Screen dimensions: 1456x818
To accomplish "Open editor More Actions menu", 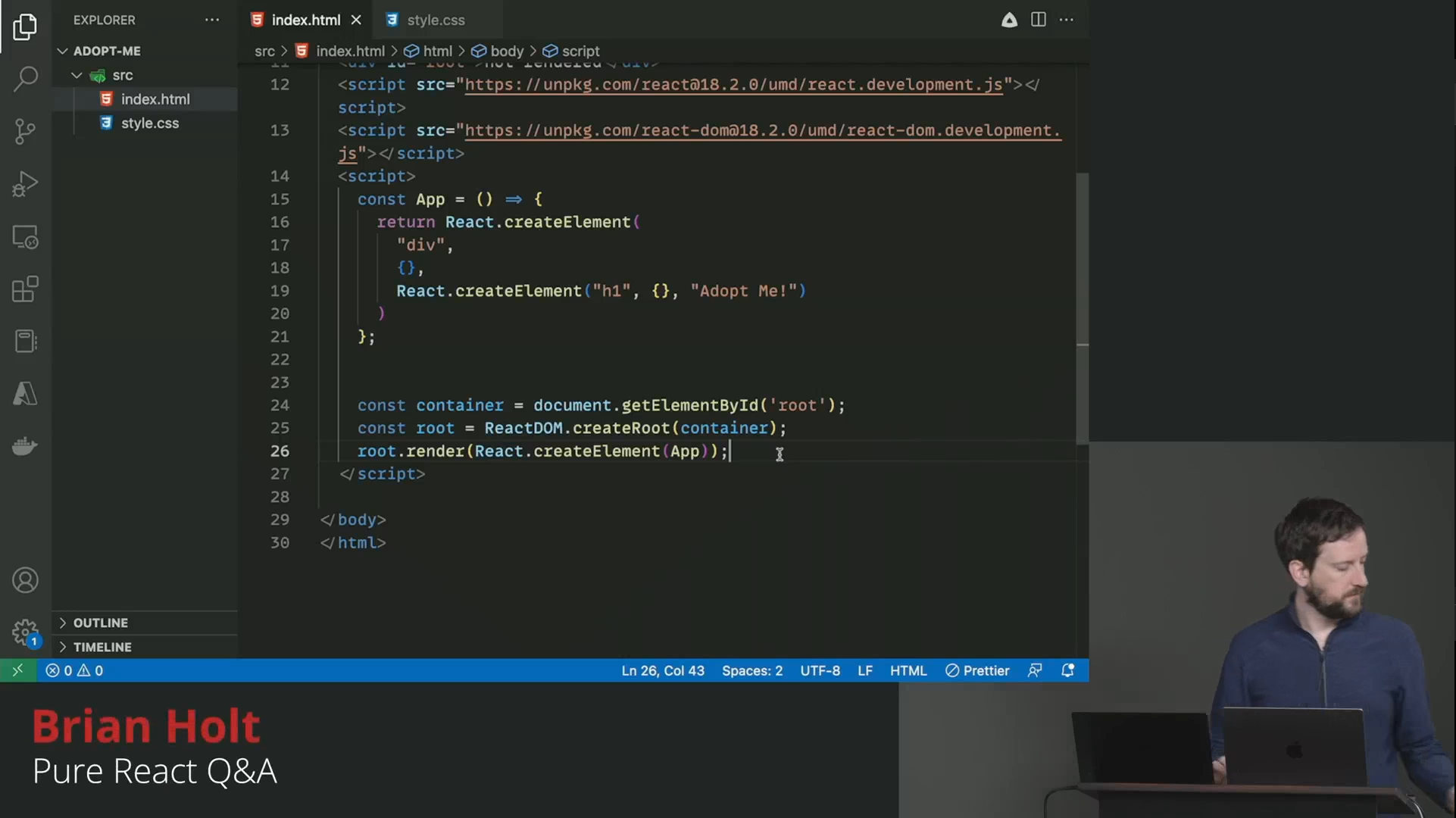I will point(1067,20).
